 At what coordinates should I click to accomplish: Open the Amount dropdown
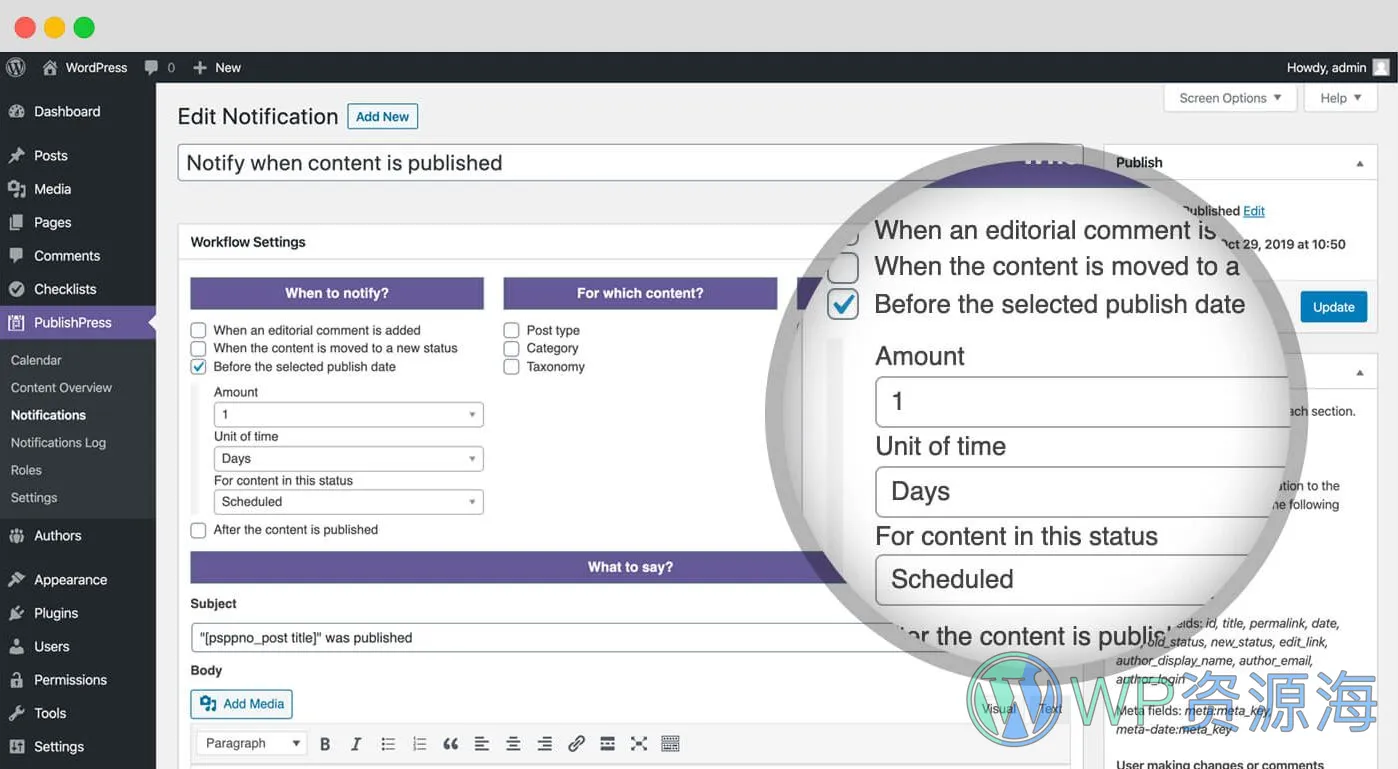pos(348,414)
